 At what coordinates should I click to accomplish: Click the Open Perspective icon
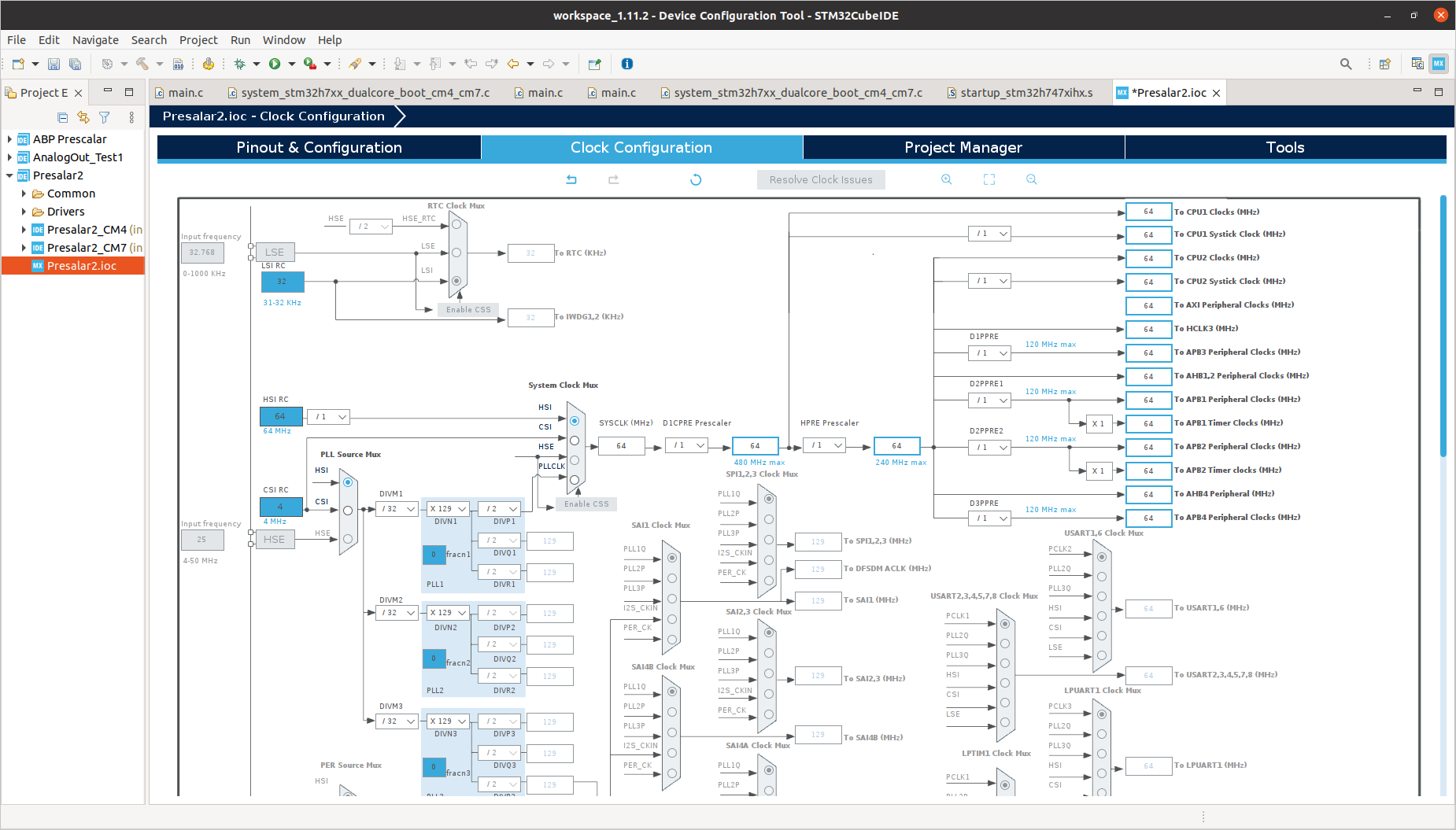[x=1385, y=64]
